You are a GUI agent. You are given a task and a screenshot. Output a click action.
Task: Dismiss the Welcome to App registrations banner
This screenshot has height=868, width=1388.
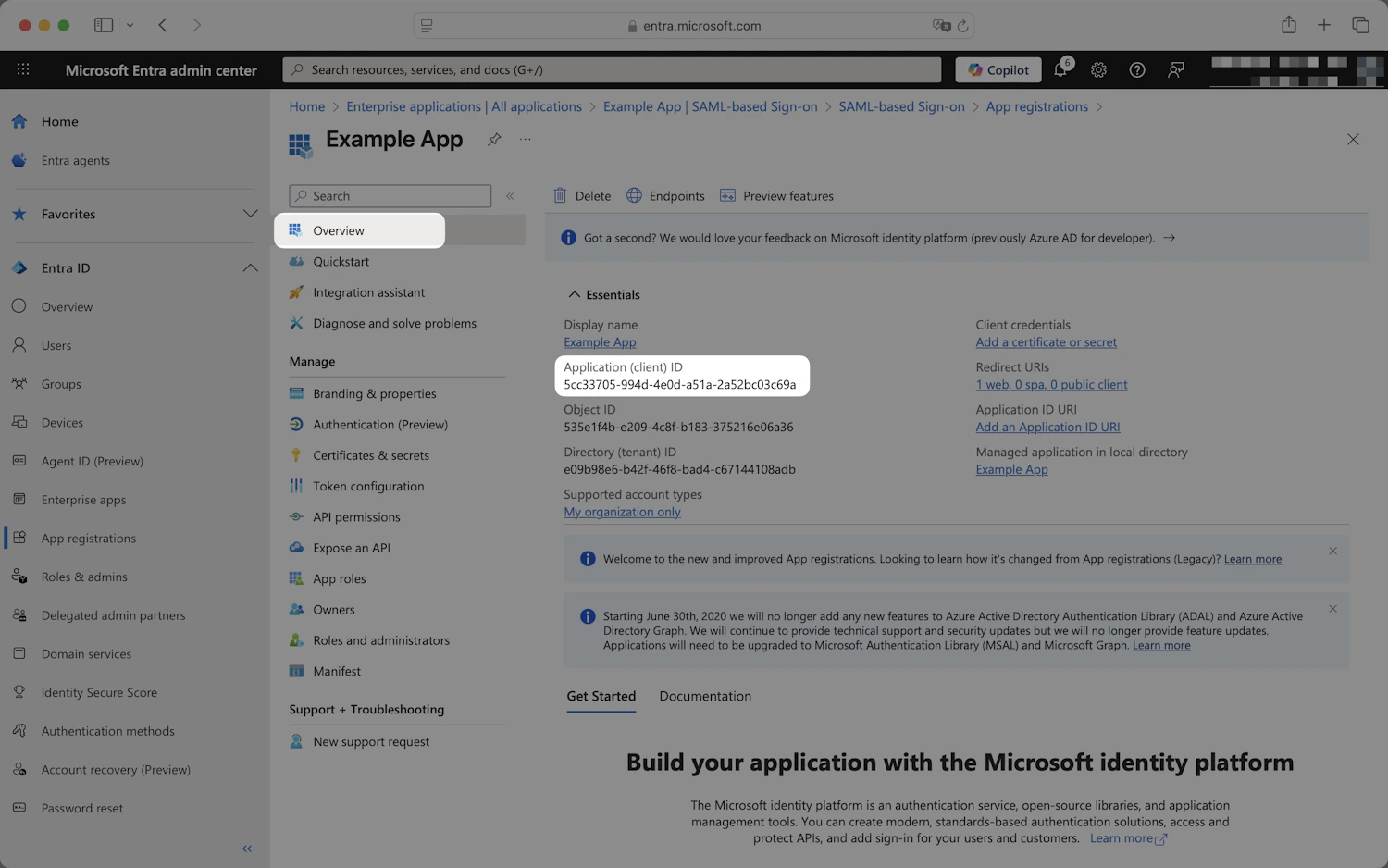1332,551
